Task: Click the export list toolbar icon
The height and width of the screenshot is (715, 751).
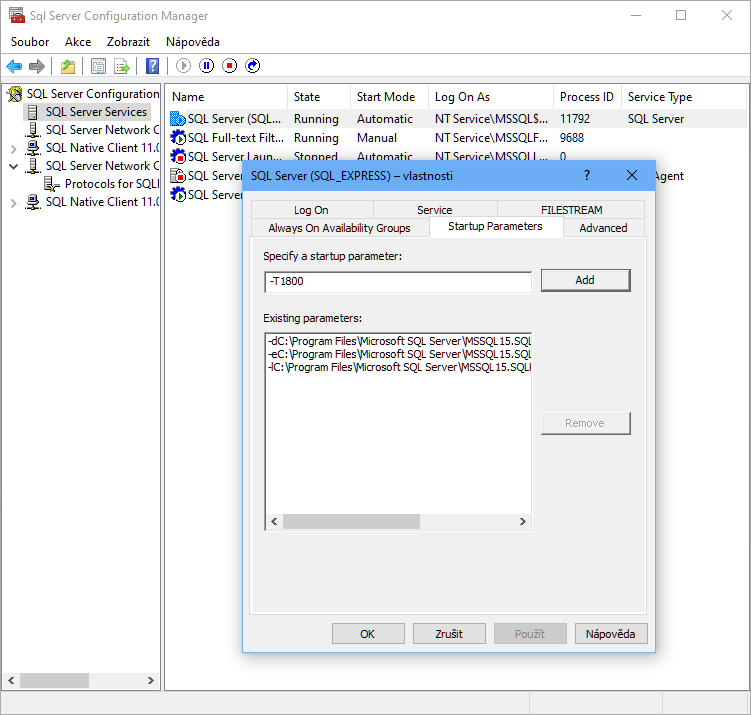Action: click(122, 66)
